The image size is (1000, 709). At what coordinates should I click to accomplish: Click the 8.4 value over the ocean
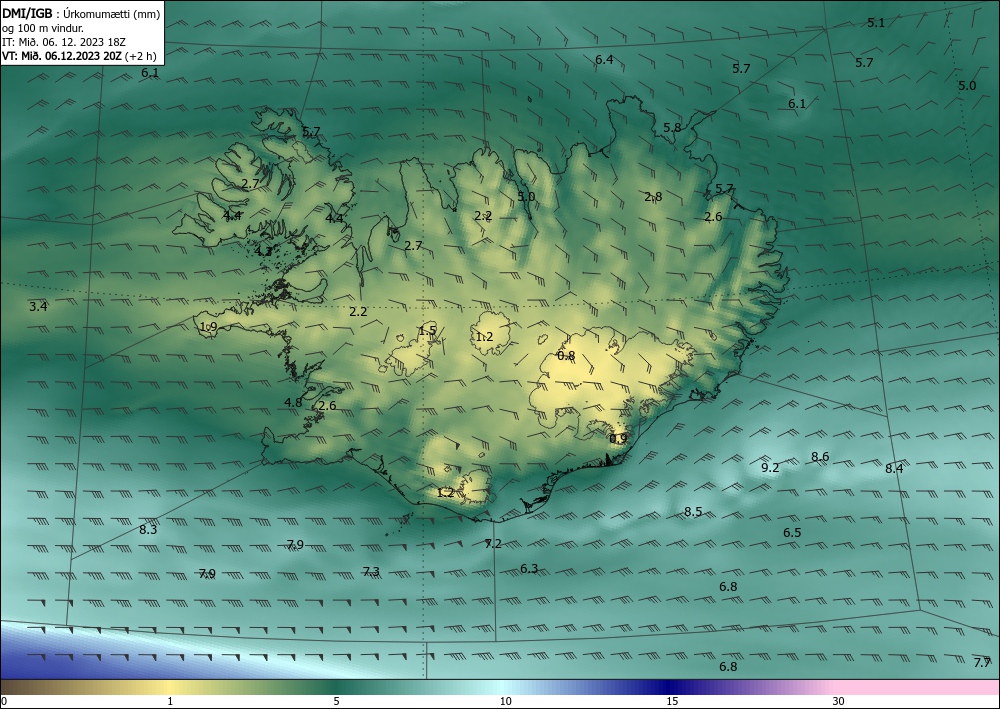pos(894,469)
